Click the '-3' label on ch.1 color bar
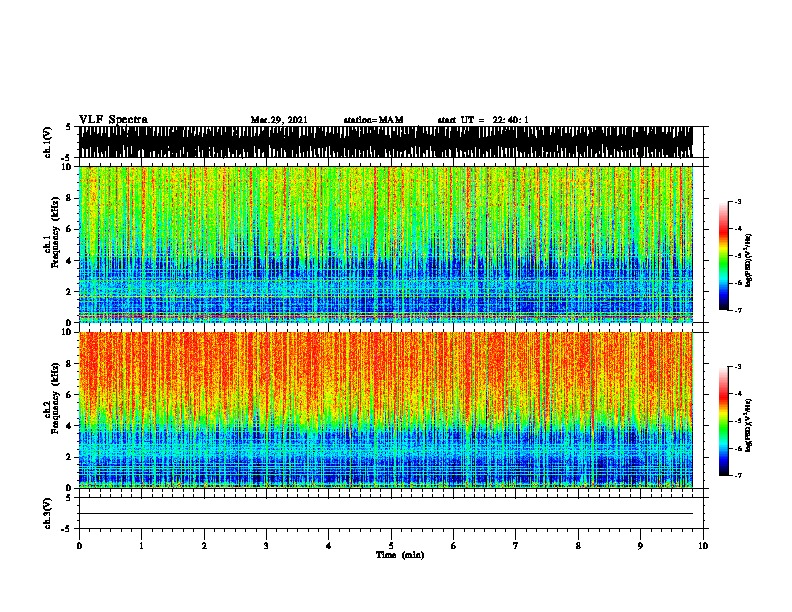 738,202
